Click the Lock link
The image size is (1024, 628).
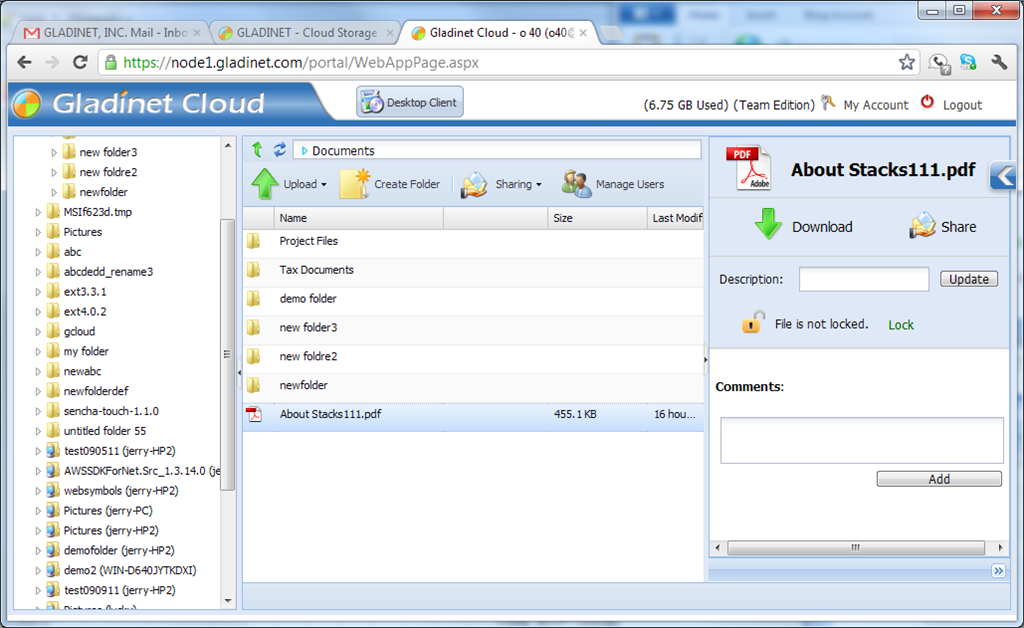901,324
